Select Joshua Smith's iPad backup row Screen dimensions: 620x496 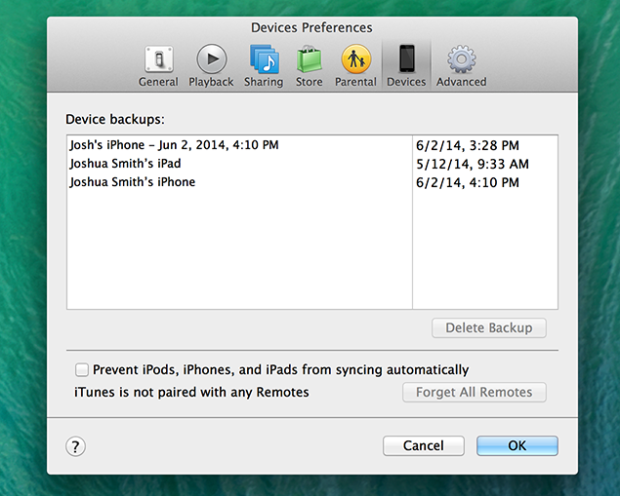tap(125, 163)
